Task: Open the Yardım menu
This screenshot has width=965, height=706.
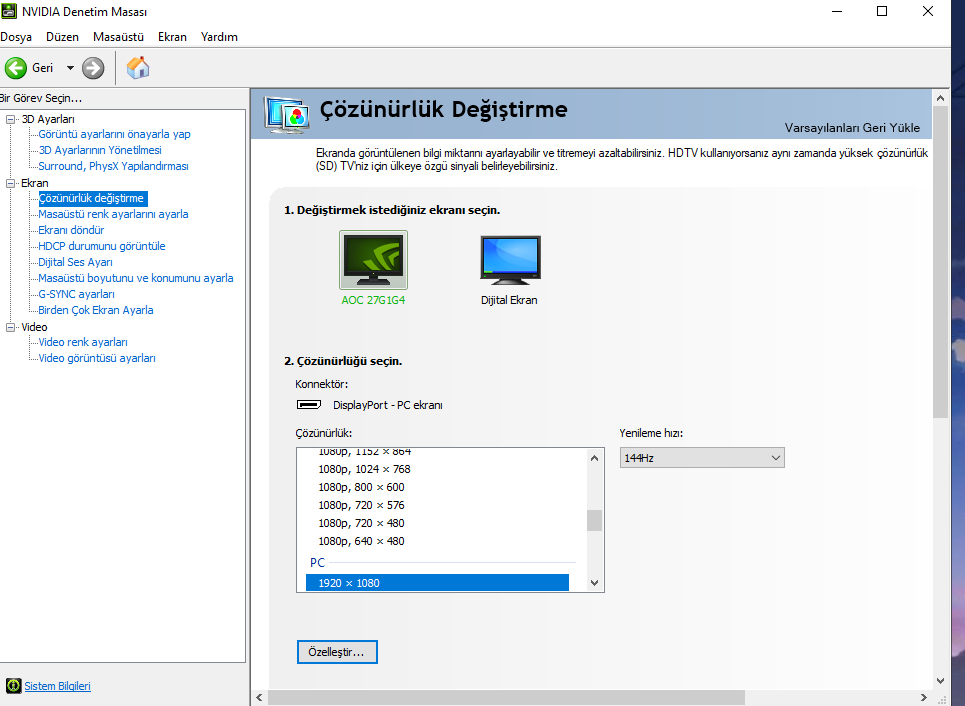Action: (x=219, y=37)
